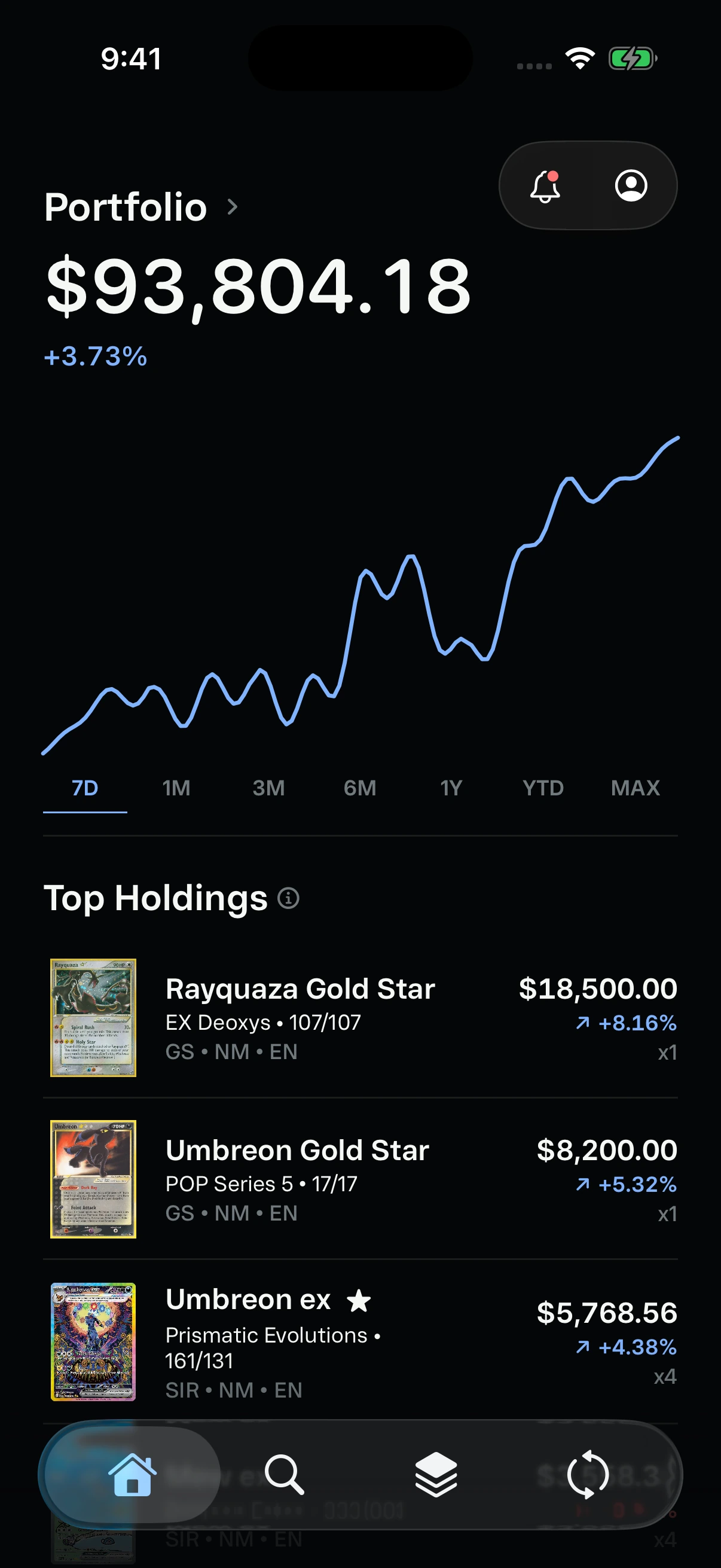
Task: Tap the $93,804.18 portfolio value
Action: click(259, 286)
